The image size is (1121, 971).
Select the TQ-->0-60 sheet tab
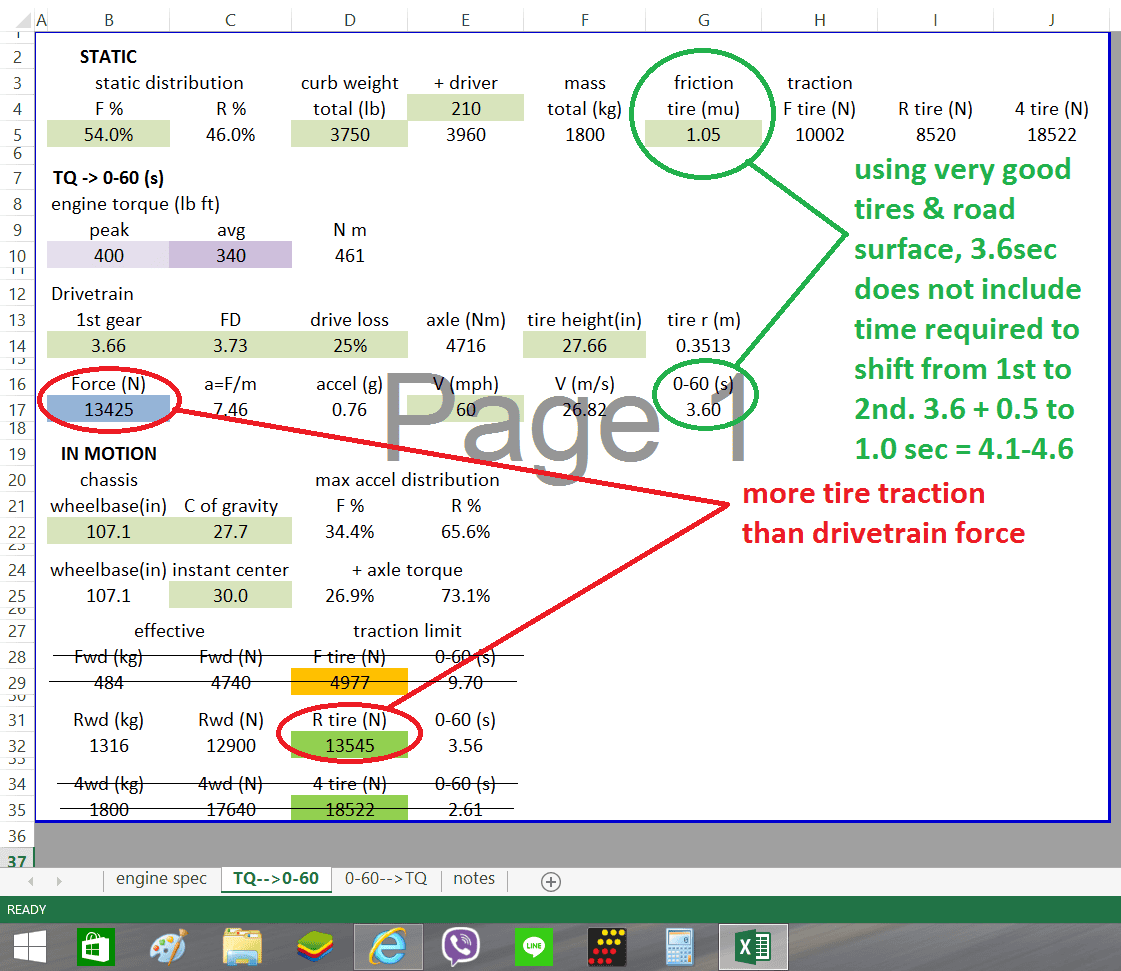click(x=276, y=879)
